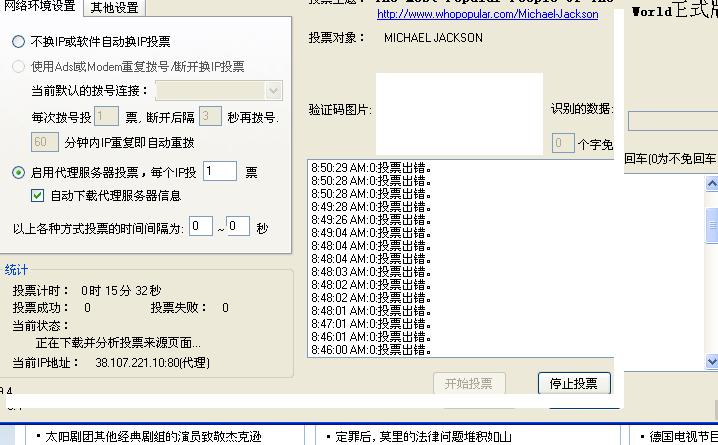Enable the 启用代理服务器投票 radio option
The image size is (718, 445).
pos(19,173)
